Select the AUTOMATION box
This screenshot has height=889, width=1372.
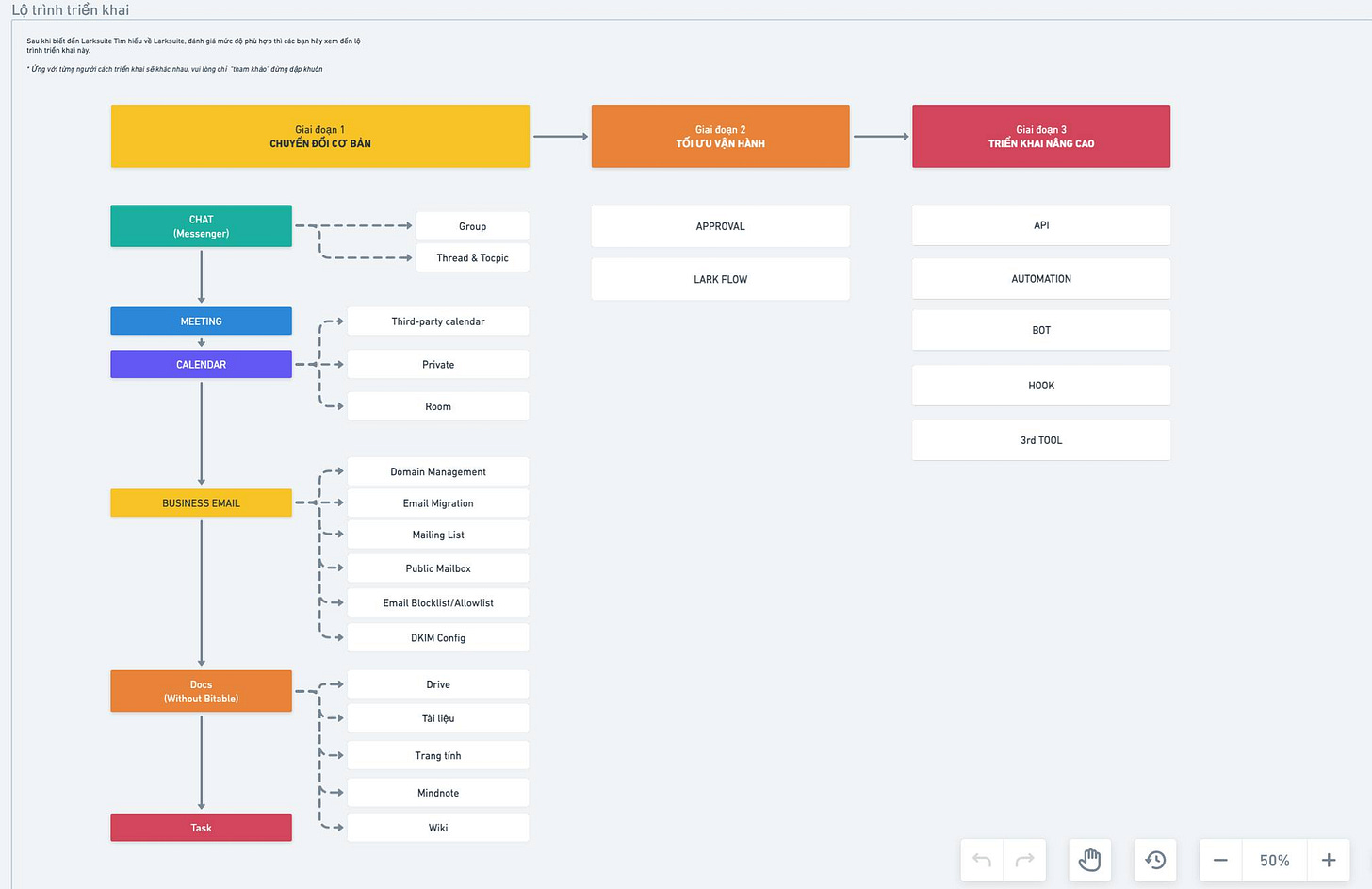(1041, 279)
